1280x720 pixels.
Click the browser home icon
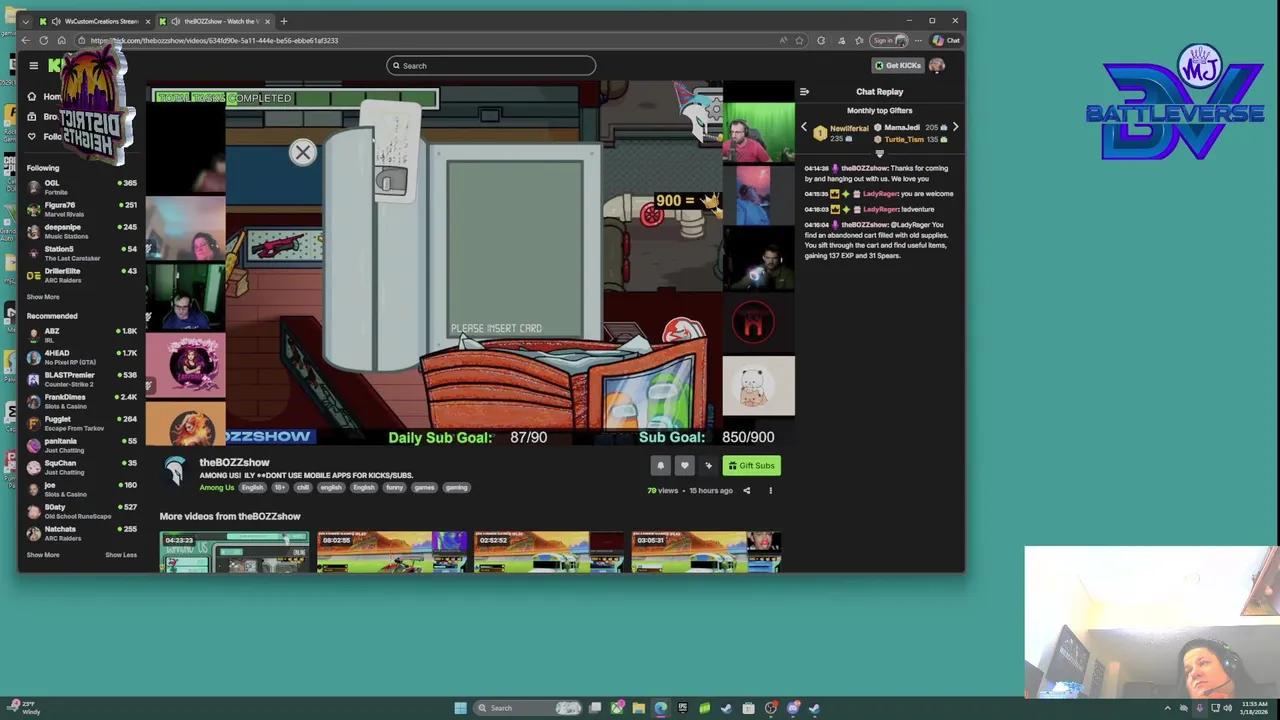point(61,41)
